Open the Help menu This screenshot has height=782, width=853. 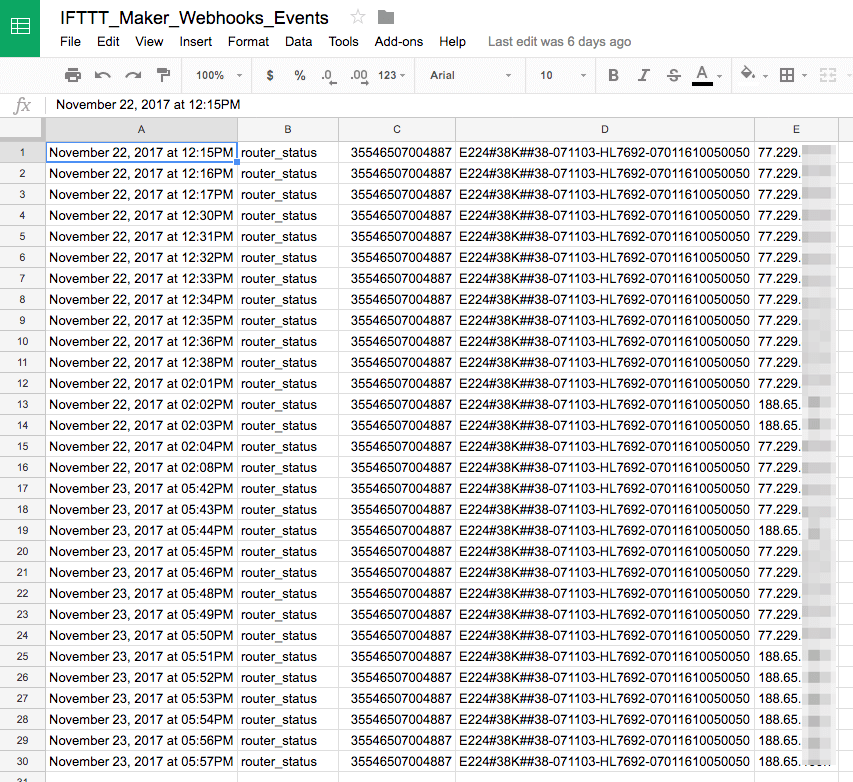[x=452, y=42]
